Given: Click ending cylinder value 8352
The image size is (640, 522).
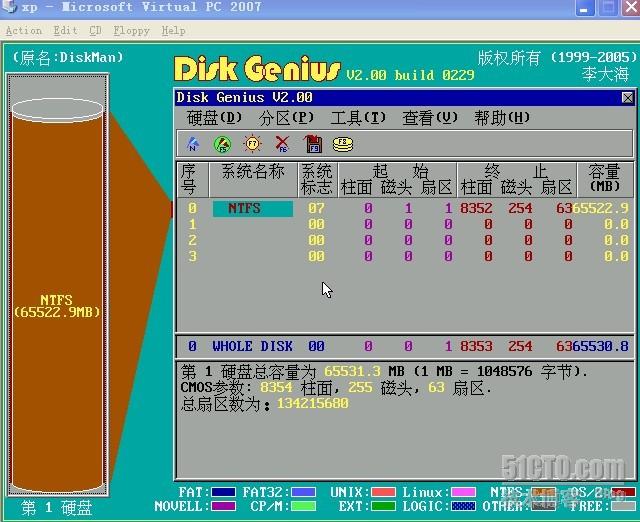Looking at the screenshot, I should (x=476, y=209).
